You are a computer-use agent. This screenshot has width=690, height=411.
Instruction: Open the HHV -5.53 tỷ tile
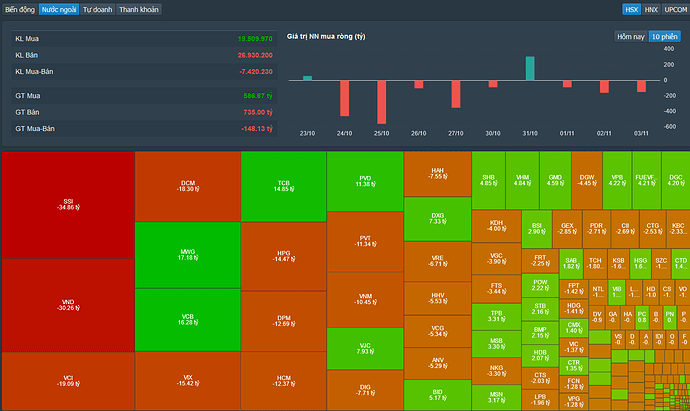(x=438, y=298)
